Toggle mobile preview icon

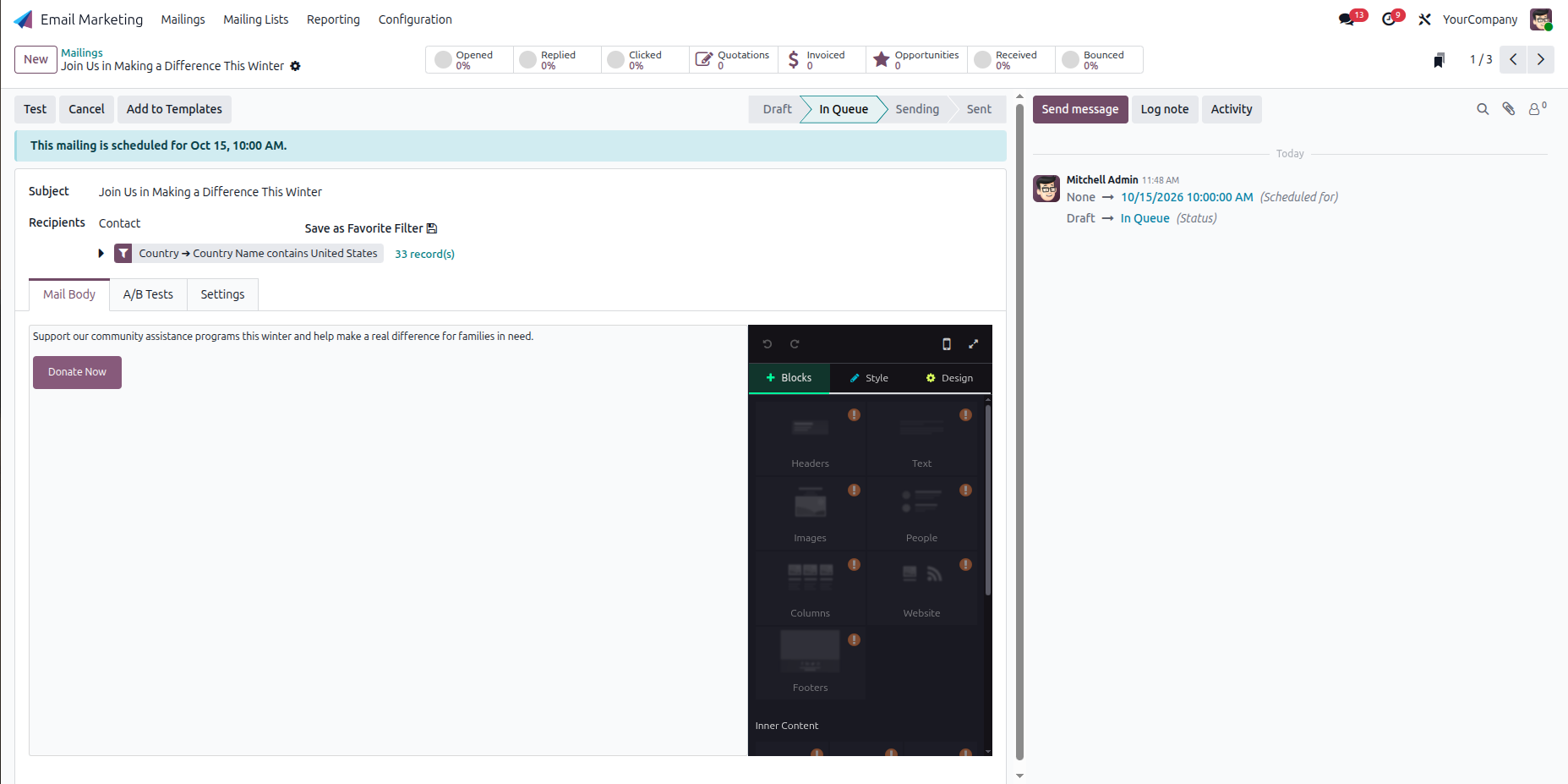pyautogui.click(x=947, y=344)
